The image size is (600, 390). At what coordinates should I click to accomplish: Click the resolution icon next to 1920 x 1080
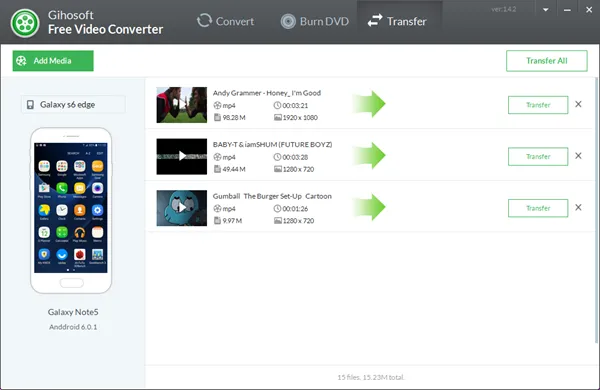[278, 117]
